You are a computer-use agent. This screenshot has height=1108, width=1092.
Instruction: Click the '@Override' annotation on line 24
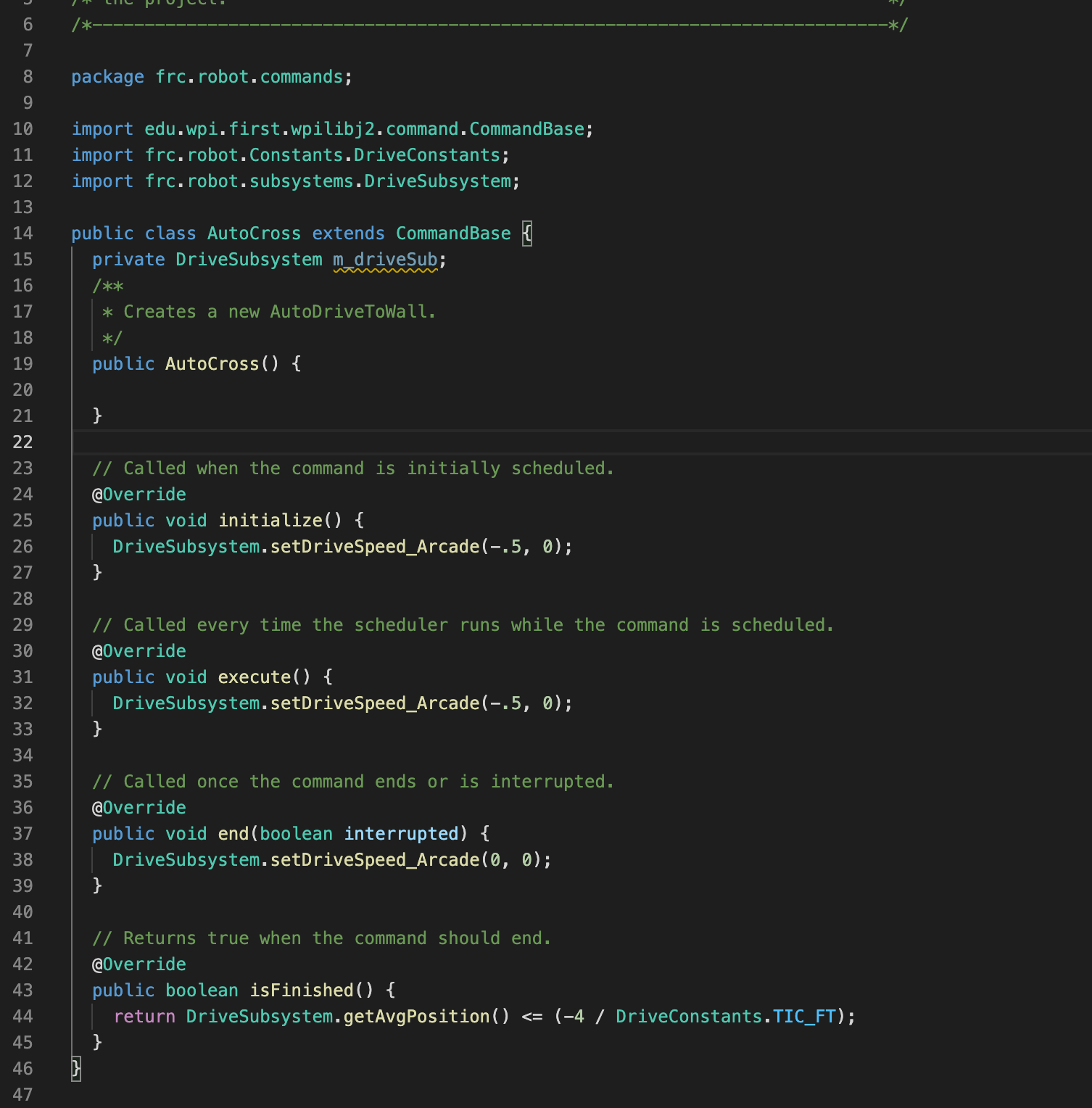click(x=139, y=495)
